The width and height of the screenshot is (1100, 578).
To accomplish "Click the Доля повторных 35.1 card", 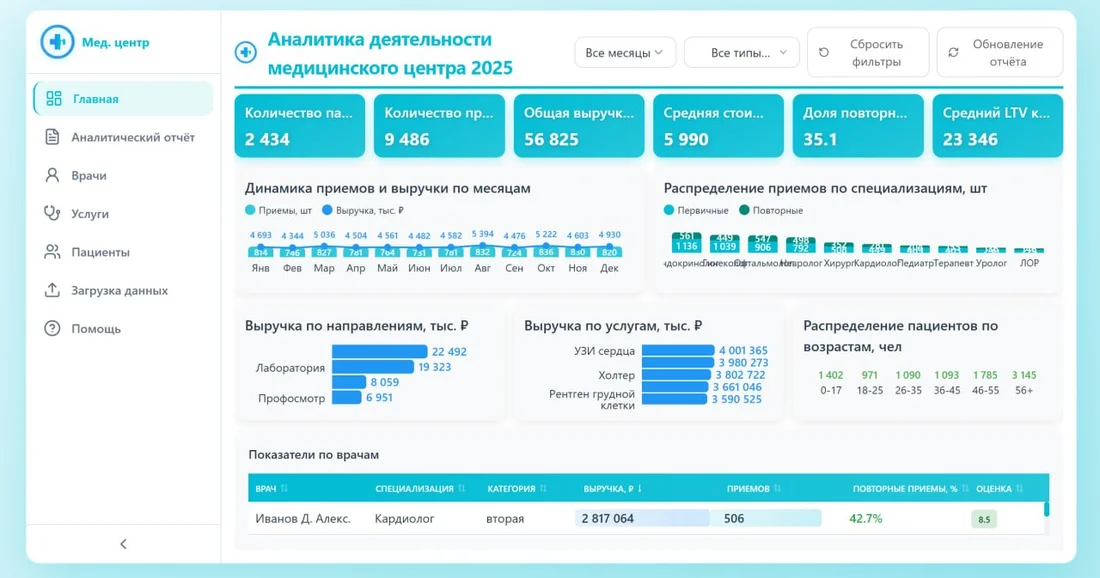I will [x=858, y=126].
